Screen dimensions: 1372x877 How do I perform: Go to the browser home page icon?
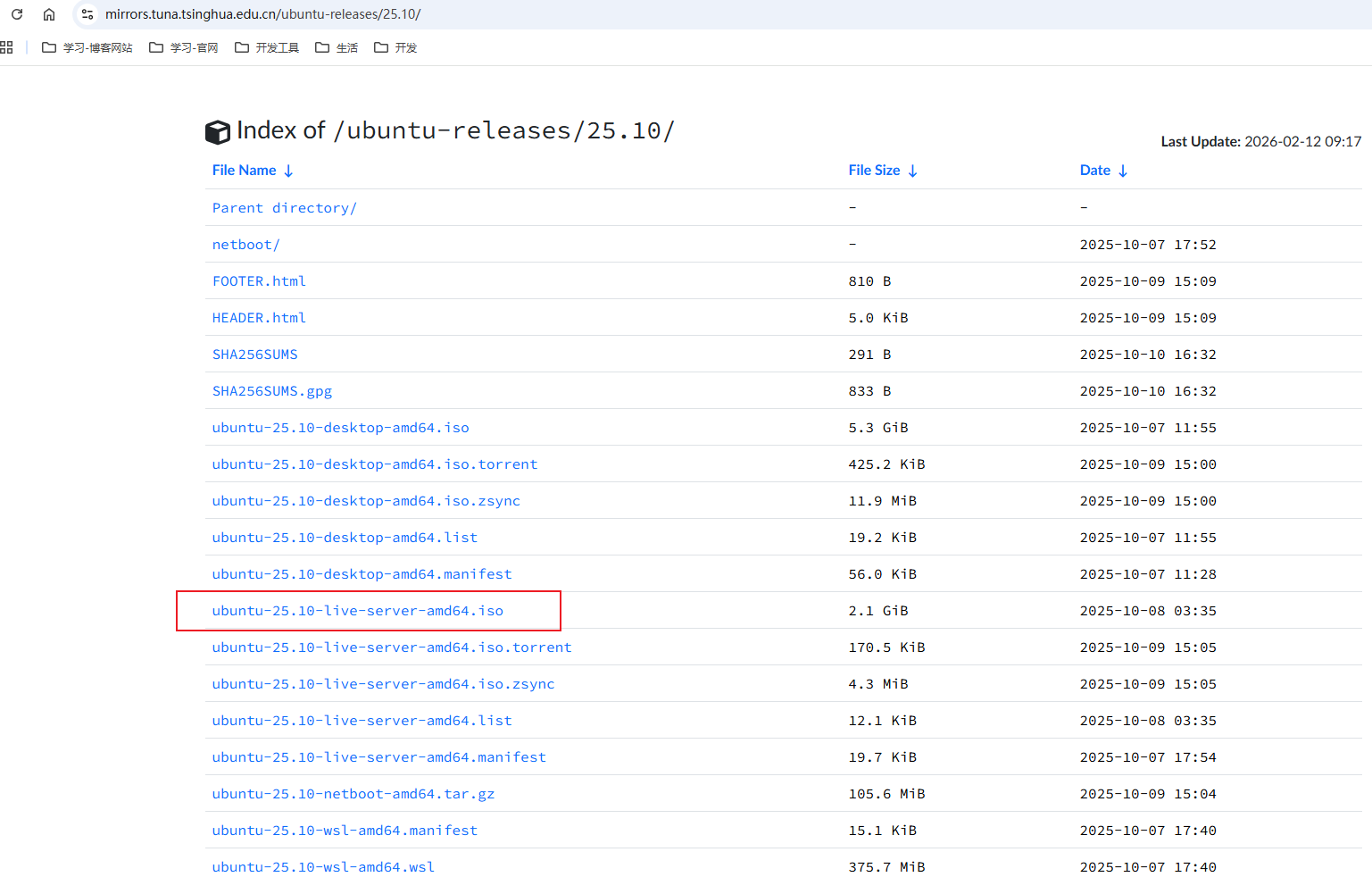49,14
